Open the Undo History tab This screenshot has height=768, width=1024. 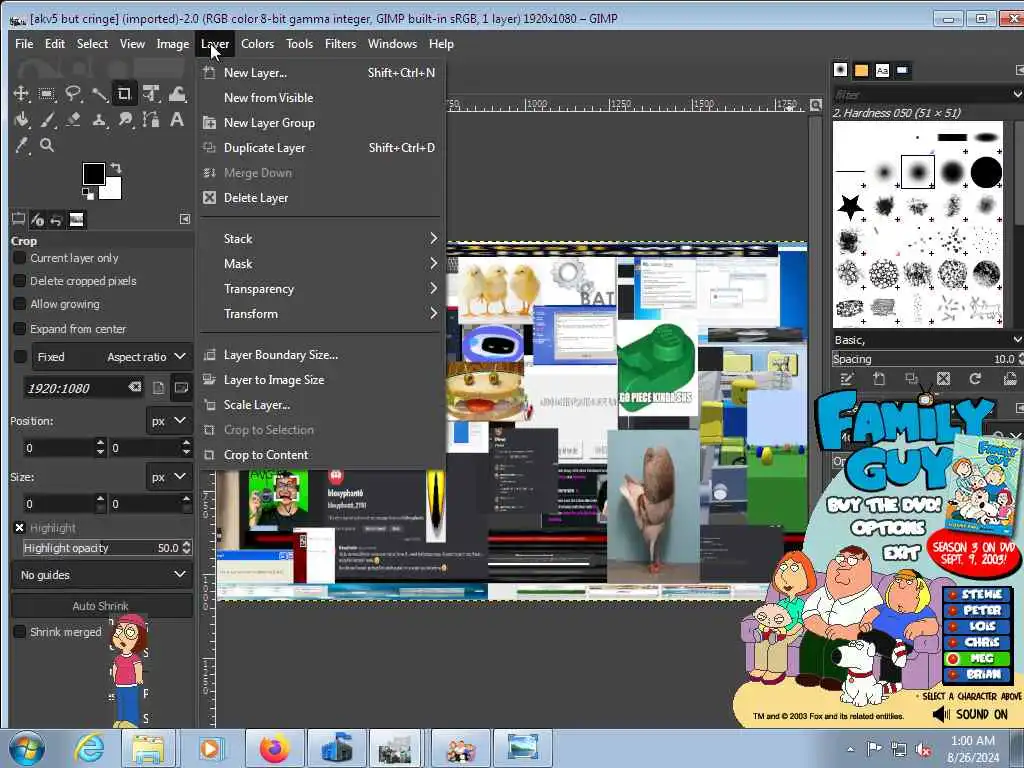(57, 219)
